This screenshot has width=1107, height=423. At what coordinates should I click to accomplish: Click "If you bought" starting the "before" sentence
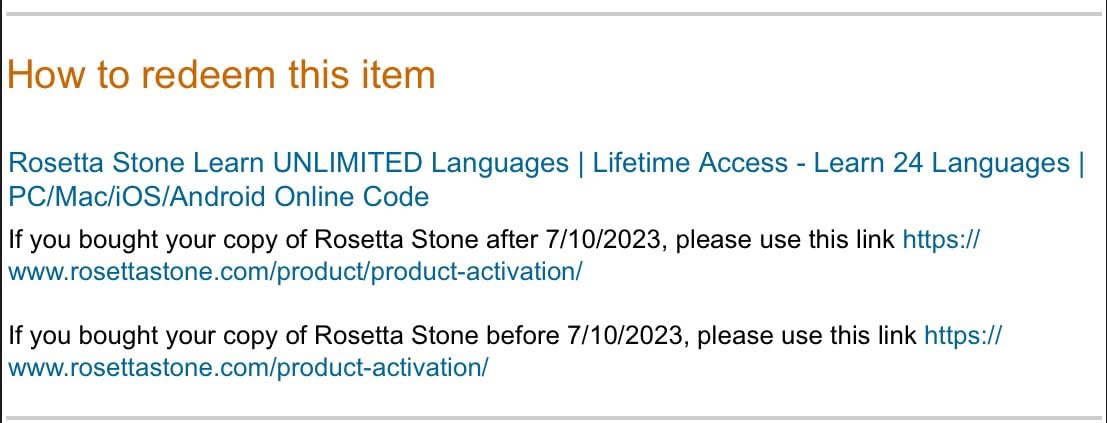click(x=67, y=336)
